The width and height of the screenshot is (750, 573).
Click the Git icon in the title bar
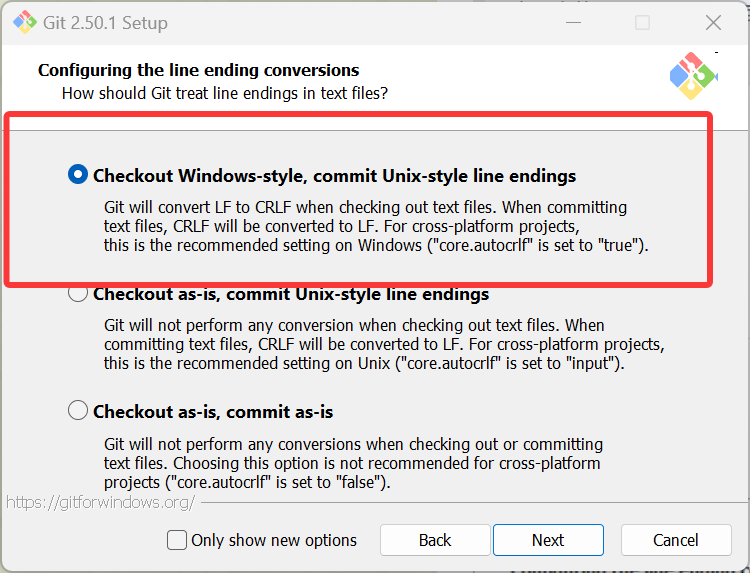point(24,22)
